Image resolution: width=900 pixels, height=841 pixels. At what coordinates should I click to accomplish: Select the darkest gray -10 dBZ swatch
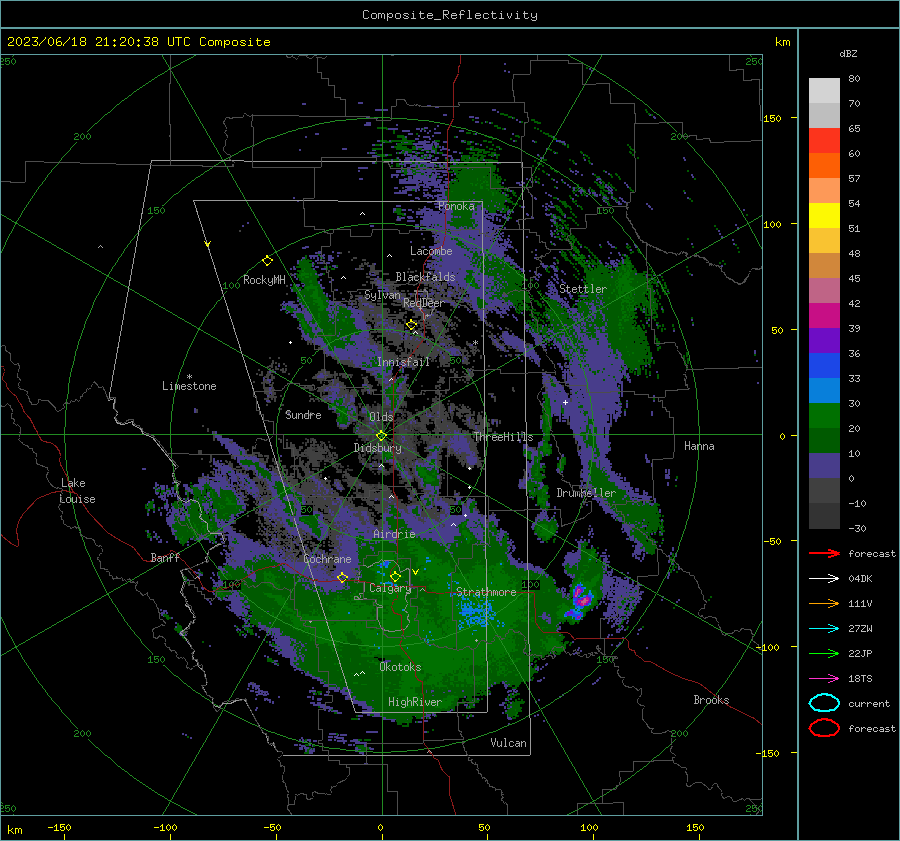tap(824, 516)
